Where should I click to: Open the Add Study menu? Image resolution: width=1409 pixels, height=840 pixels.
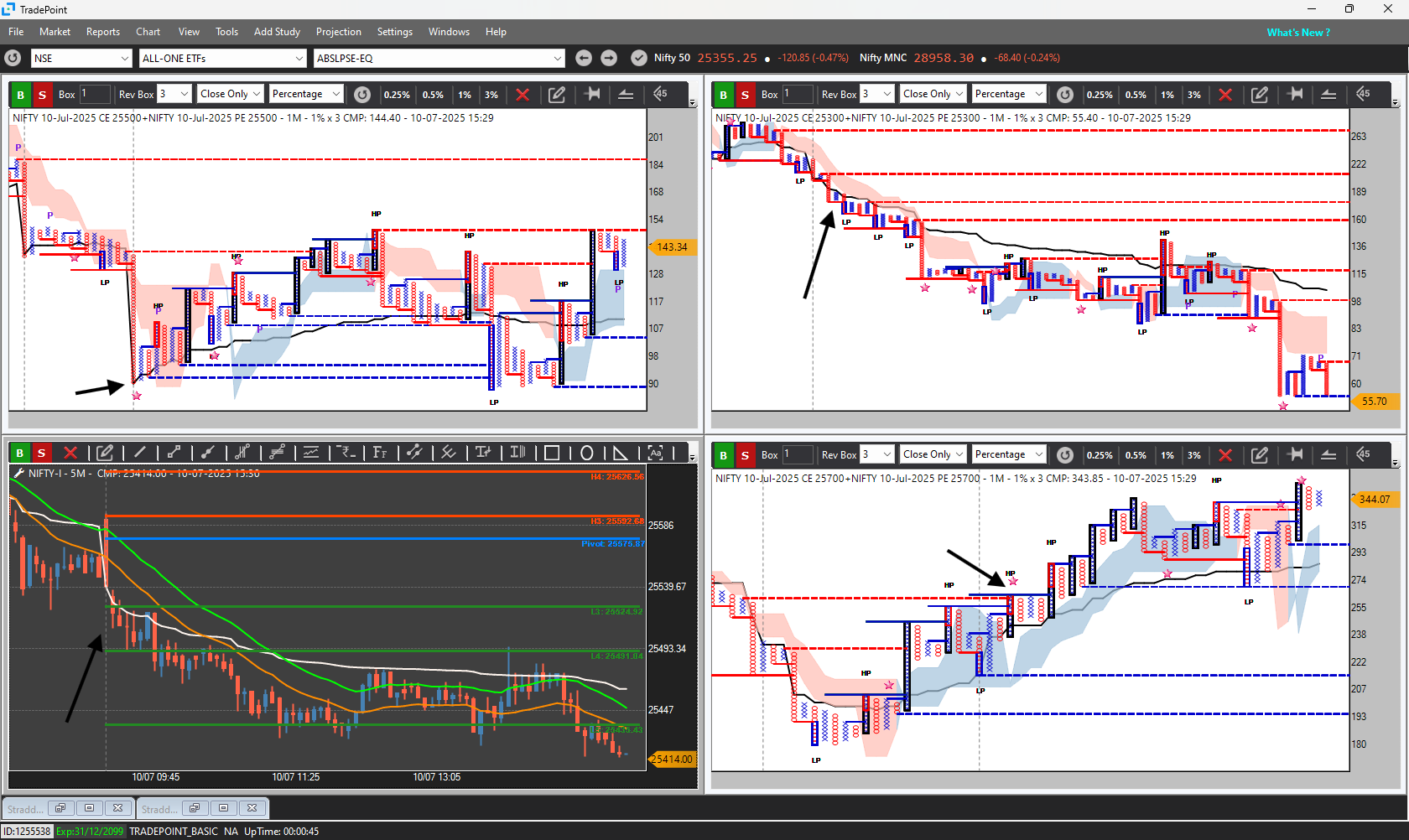277,32
